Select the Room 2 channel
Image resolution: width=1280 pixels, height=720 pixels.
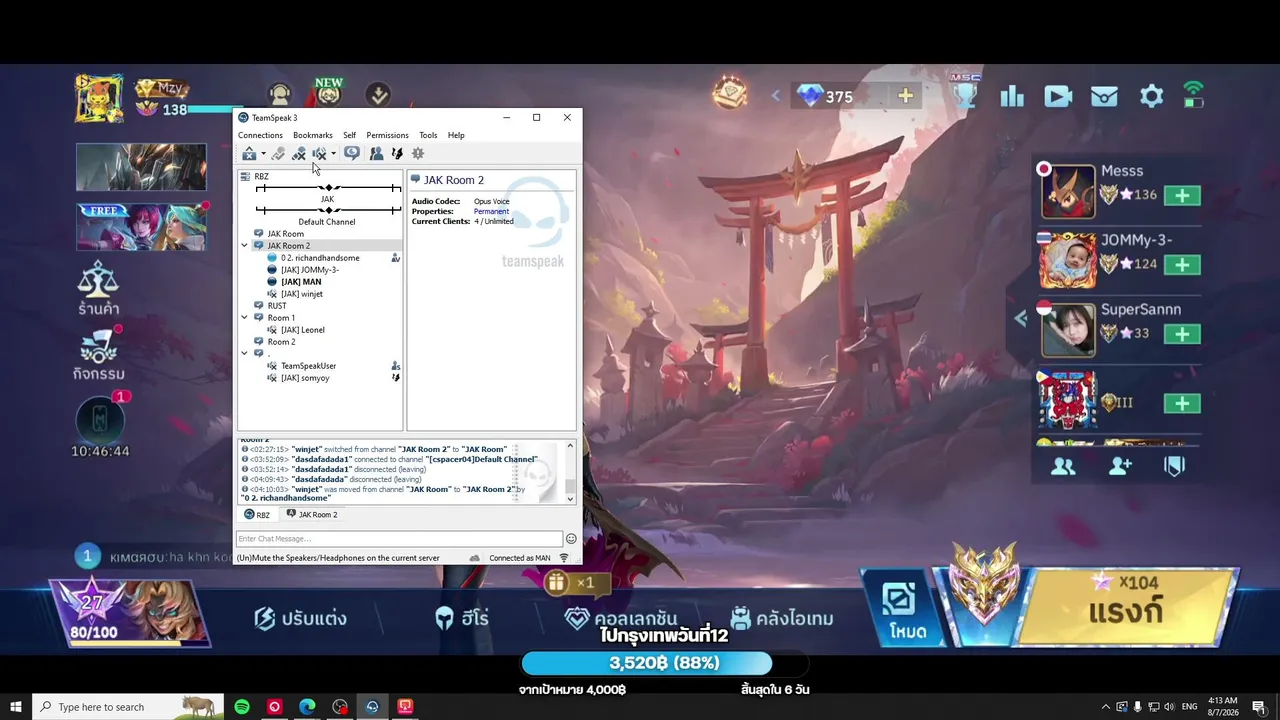[x=281, y=342]
